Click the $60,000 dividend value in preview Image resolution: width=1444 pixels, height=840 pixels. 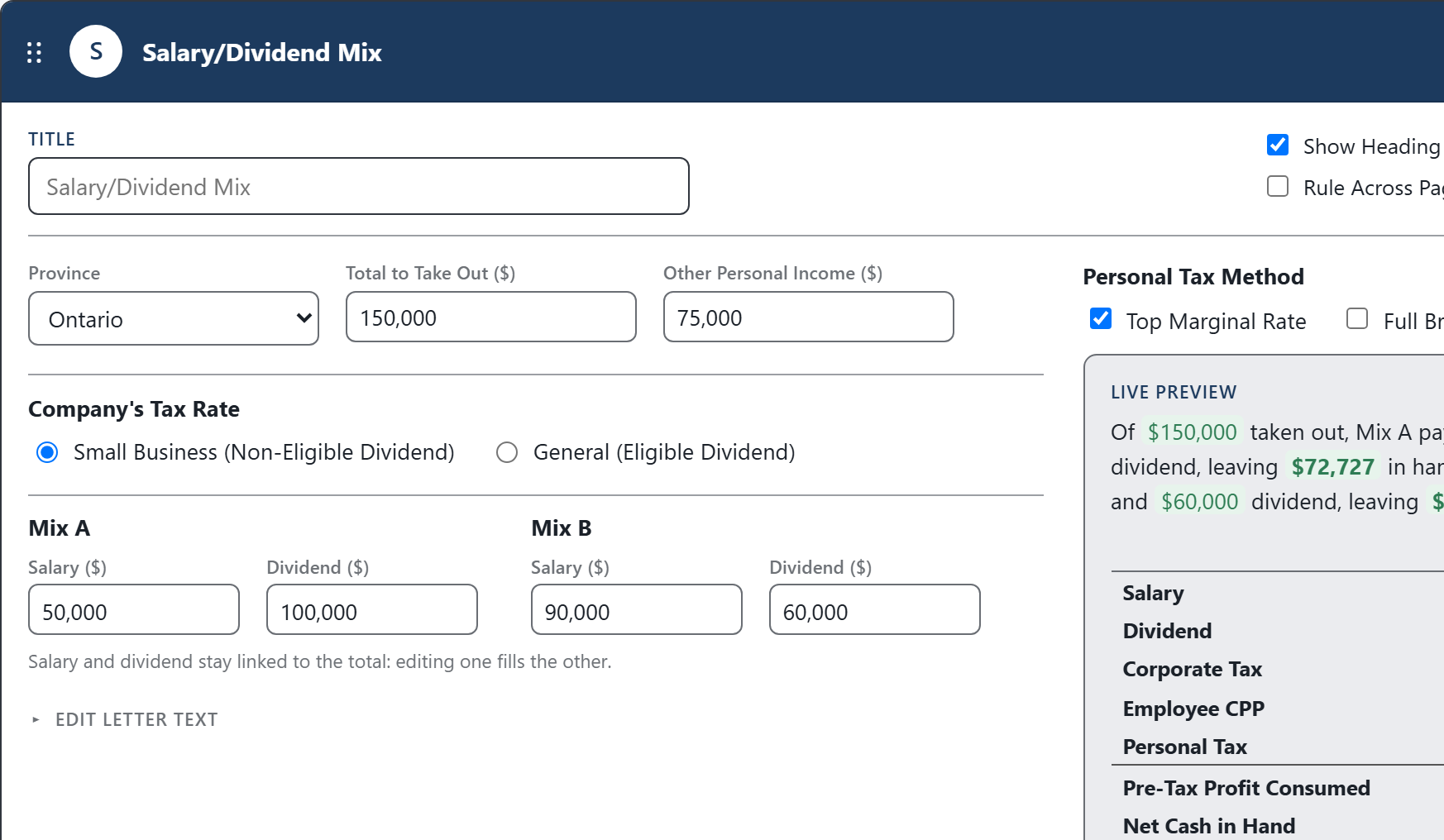[x=1199, y=502]
